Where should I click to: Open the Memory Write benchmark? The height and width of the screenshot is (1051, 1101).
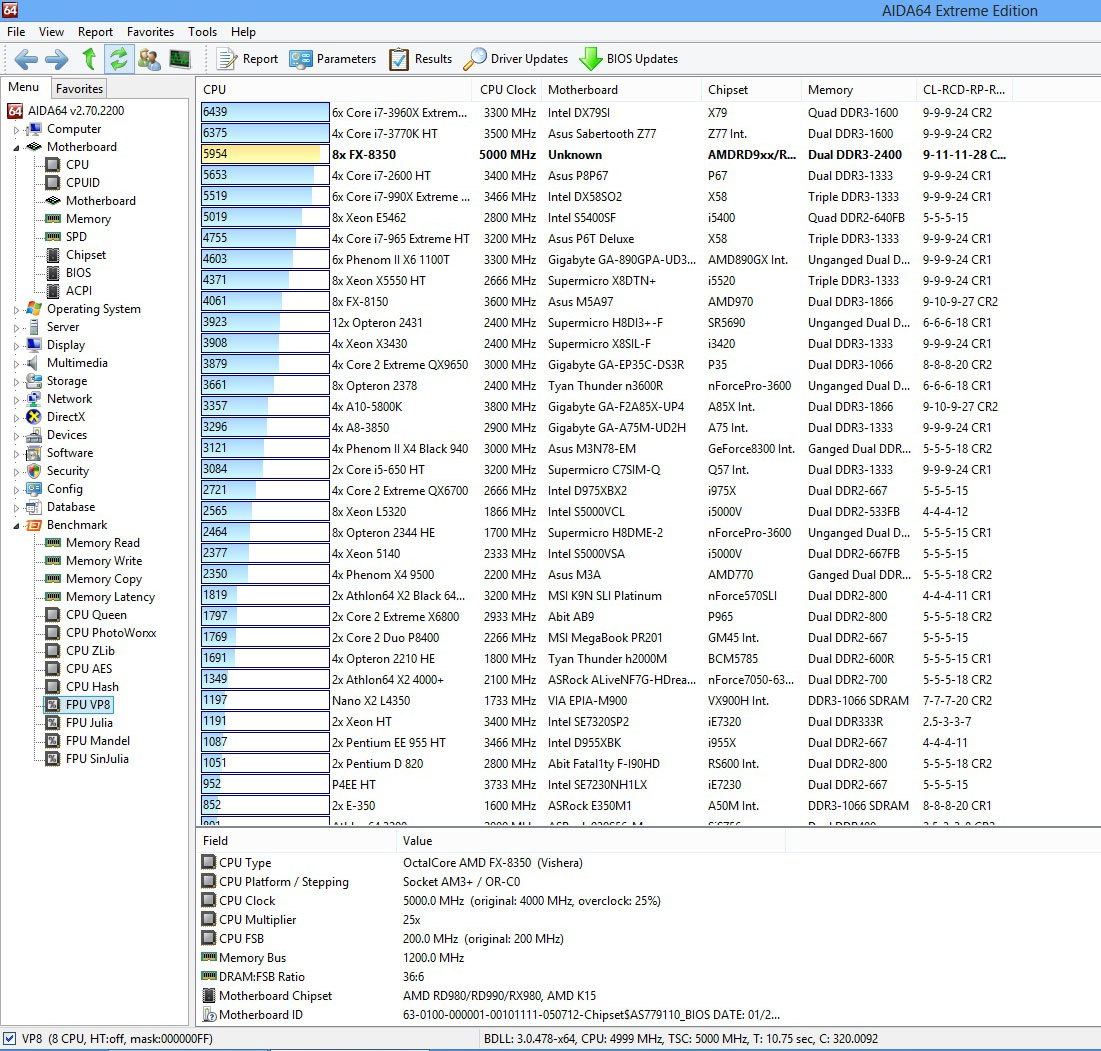tap(93, 561)
